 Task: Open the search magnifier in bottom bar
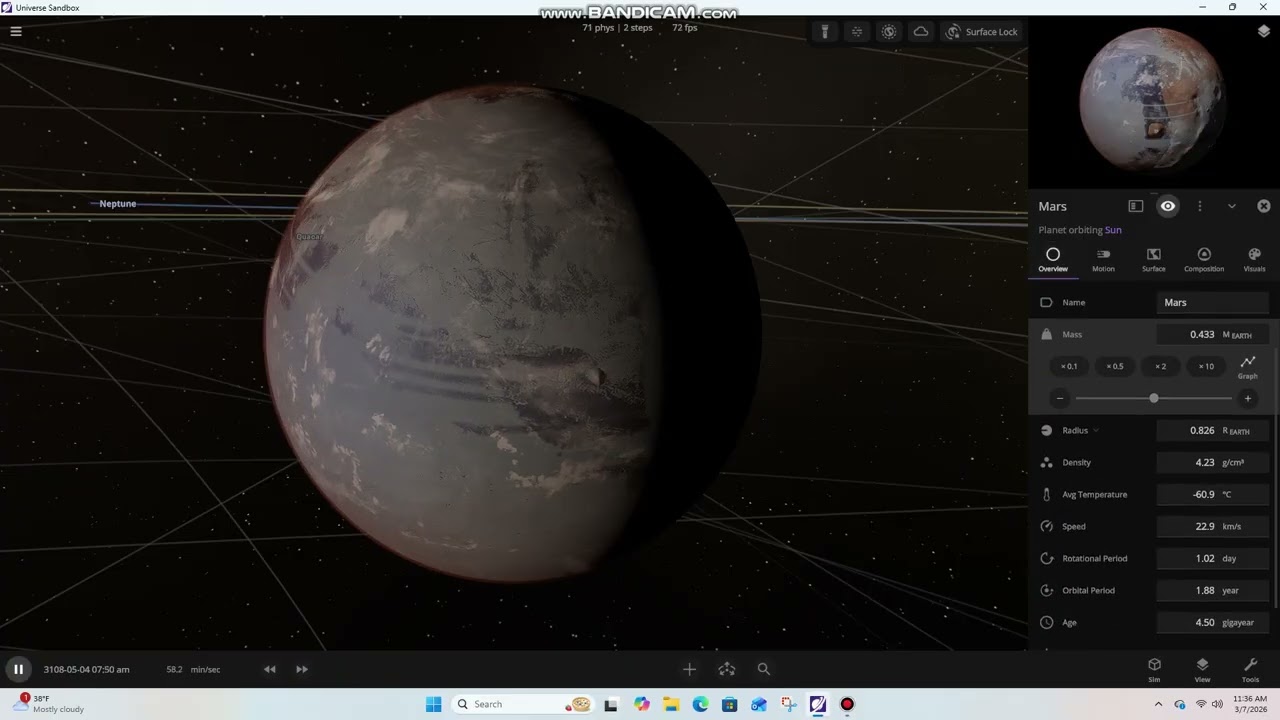point(764,669)
